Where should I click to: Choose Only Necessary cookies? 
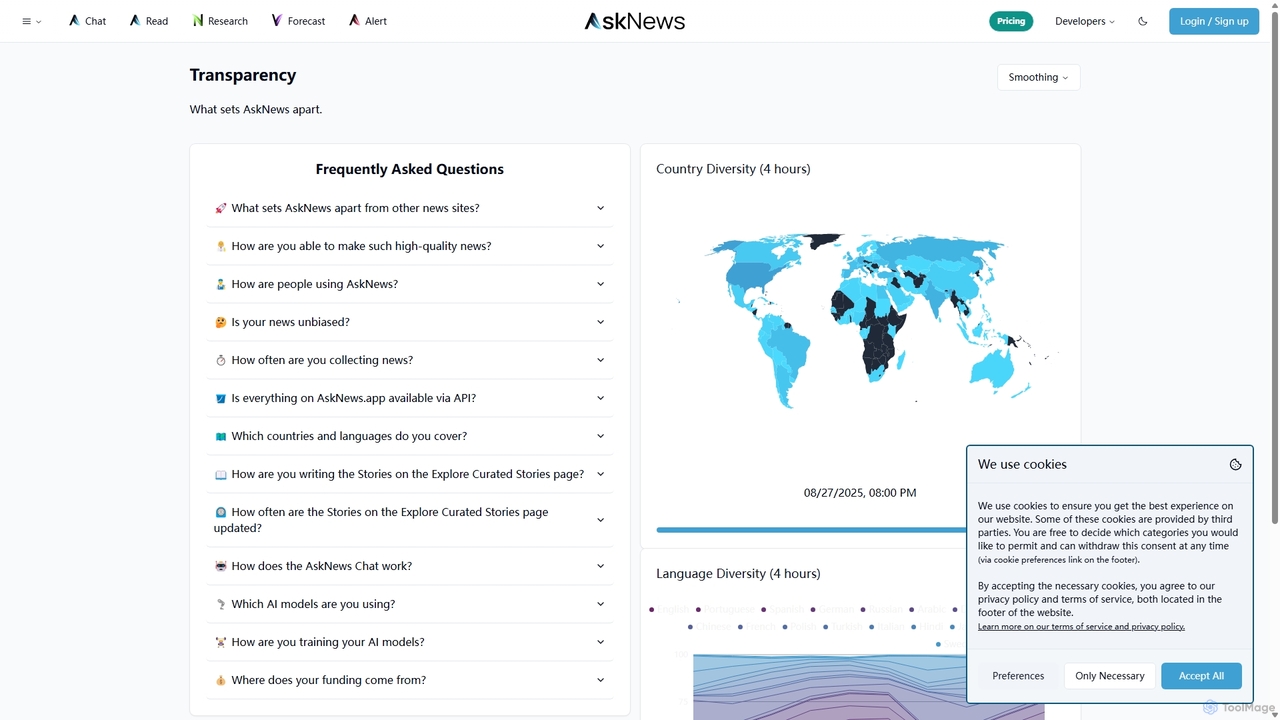tap(1110, 676)
